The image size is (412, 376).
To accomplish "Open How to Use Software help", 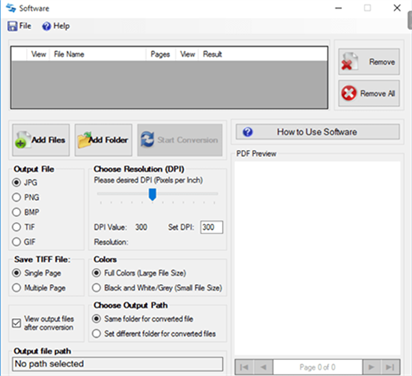I will (x=317, y=132).
